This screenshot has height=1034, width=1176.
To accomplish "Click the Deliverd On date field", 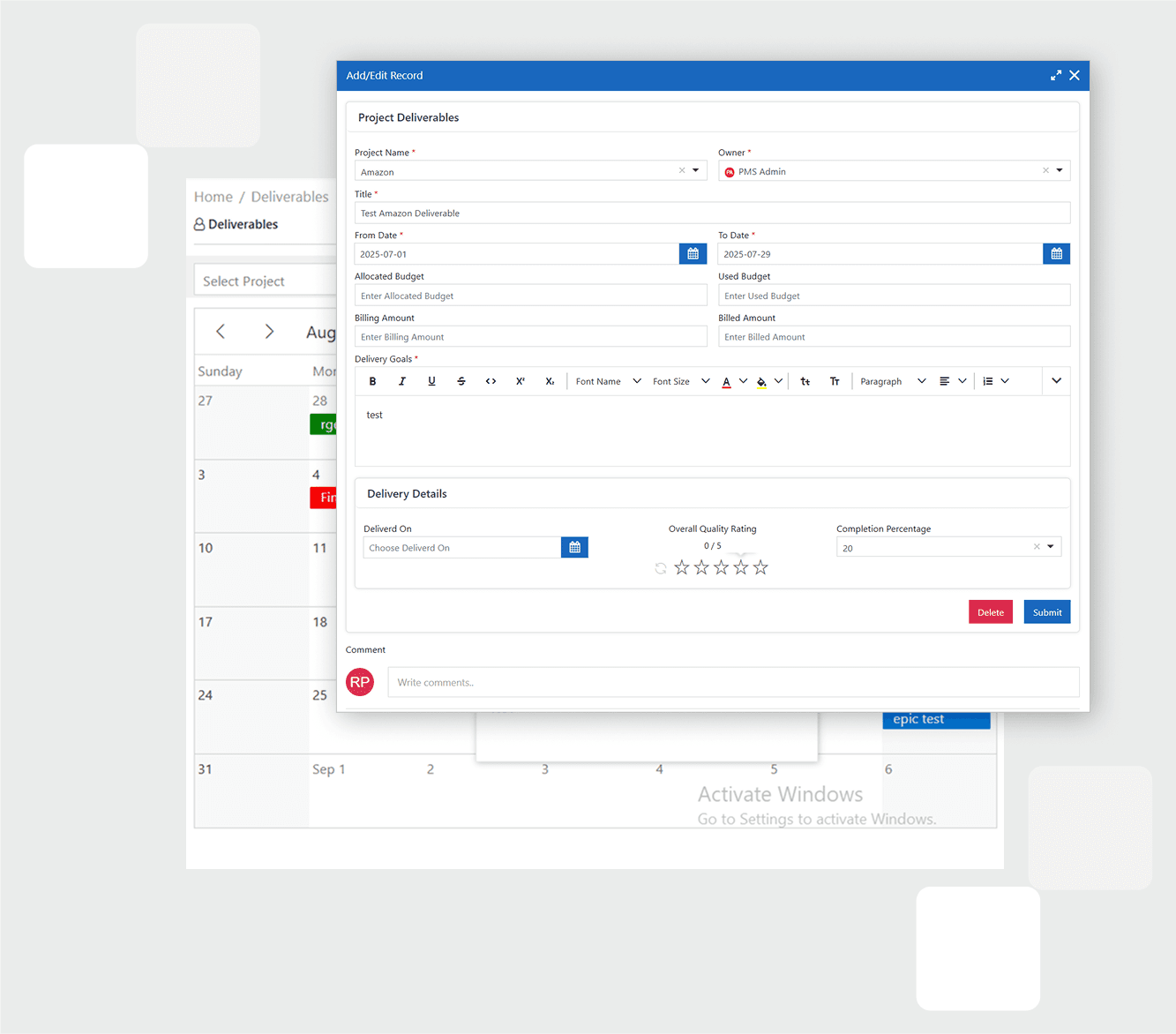I will pos(462,548).
